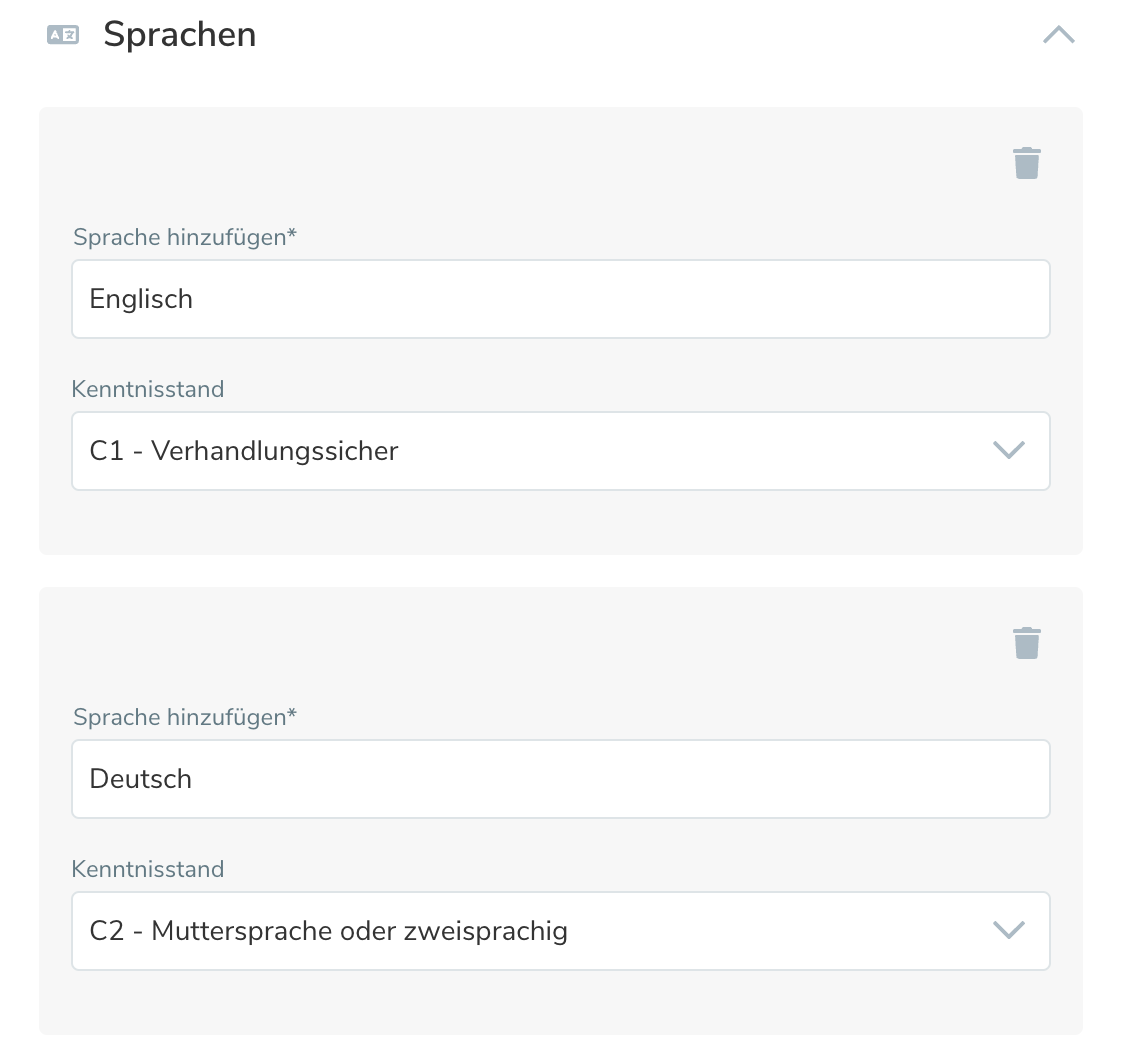This screenshot has height=1056, width=1126.
Task: Focus the Deutsch language input field
Action: (x=560, y=779)
